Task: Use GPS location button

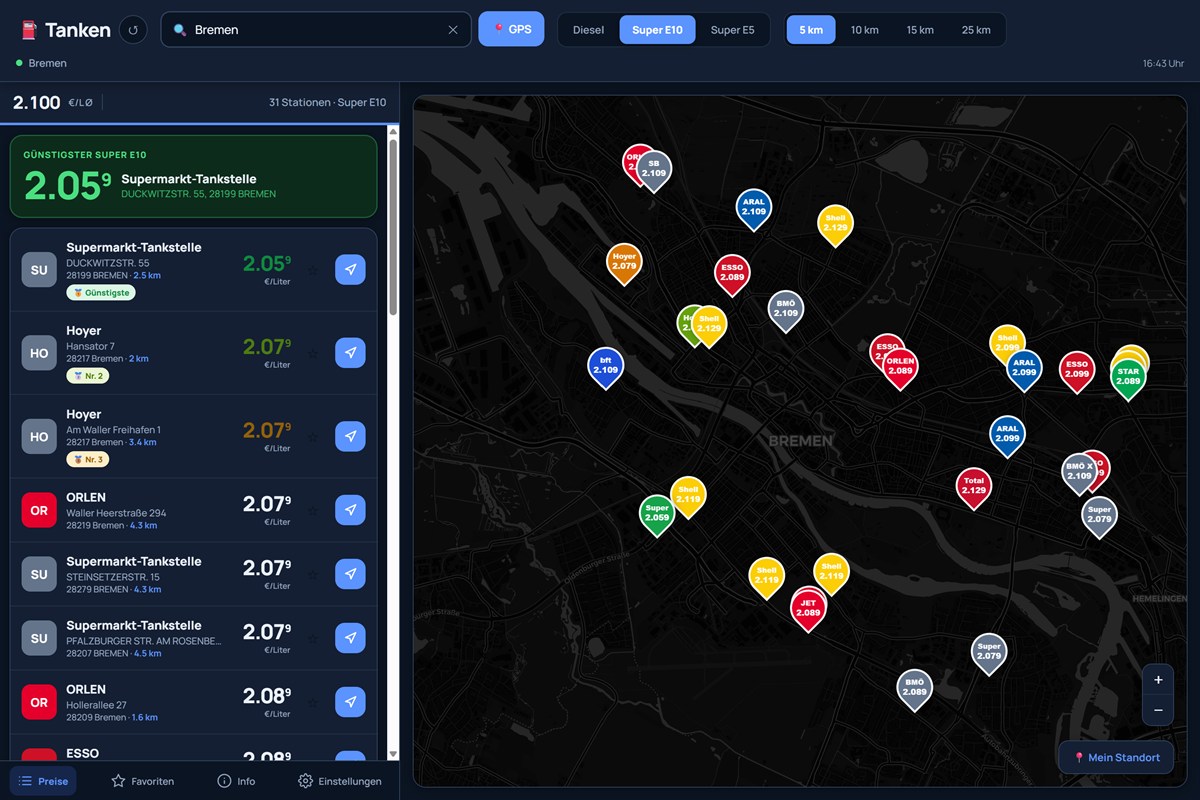Action: tap(511, 29)
